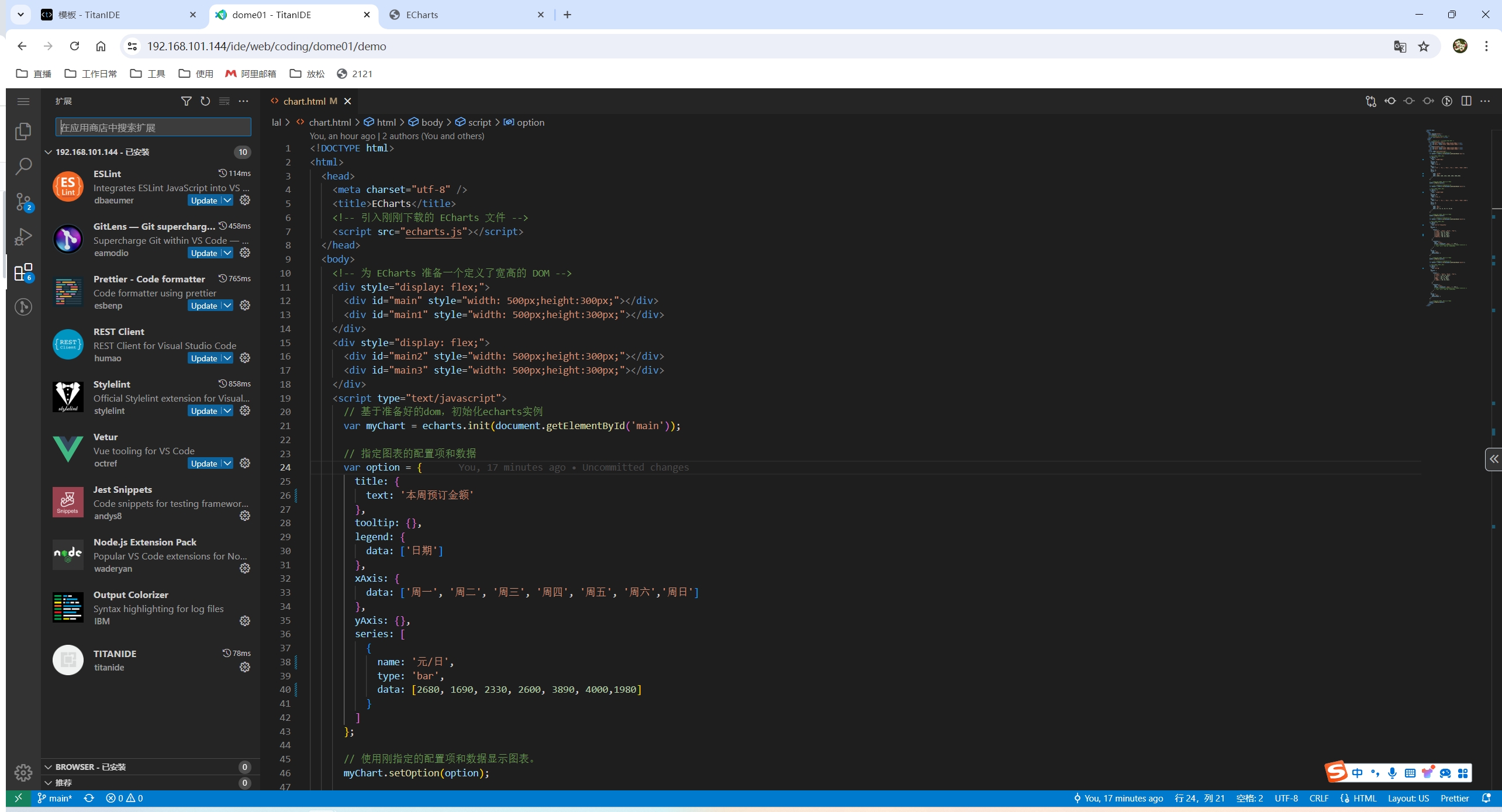
Task: Open the Manage gear for ESLint extension
Action: (245, 201)
